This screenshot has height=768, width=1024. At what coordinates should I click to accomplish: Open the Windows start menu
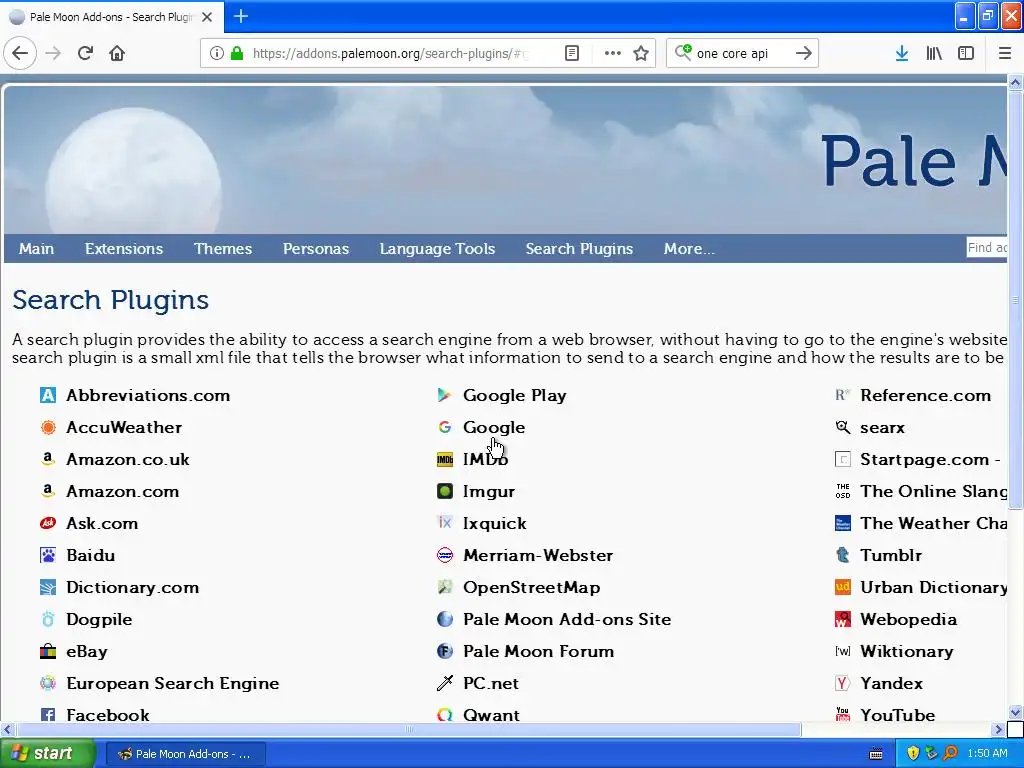pos(47,754)
